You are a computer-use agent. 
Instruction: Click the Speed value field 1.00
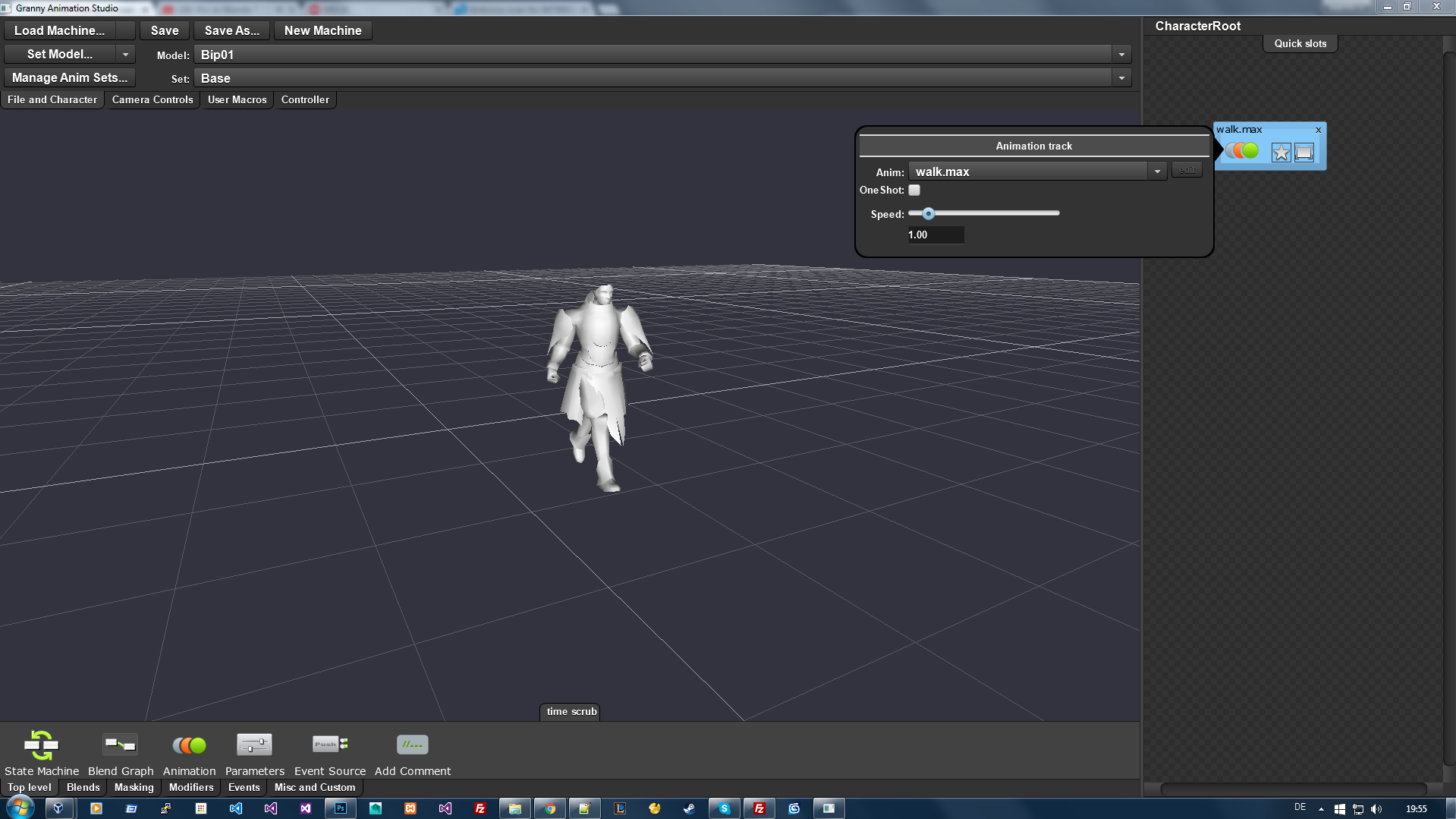[x=936, y=235]
